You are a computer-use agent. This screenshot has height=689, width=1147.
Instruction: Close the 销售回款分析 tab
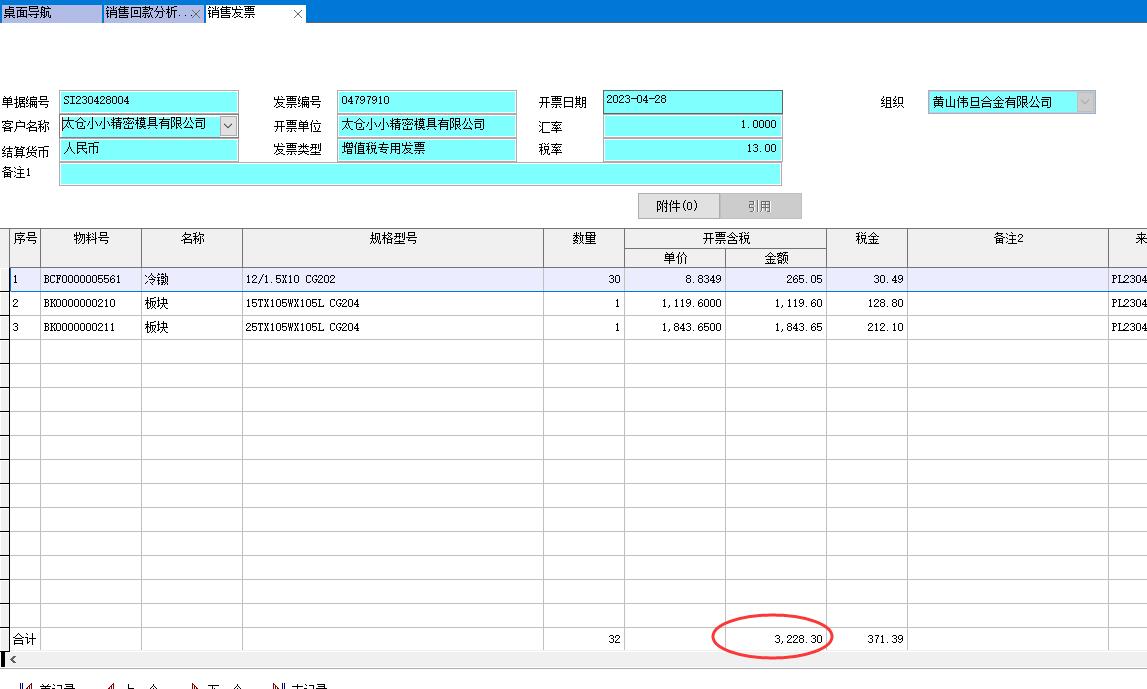pos(195,14)
